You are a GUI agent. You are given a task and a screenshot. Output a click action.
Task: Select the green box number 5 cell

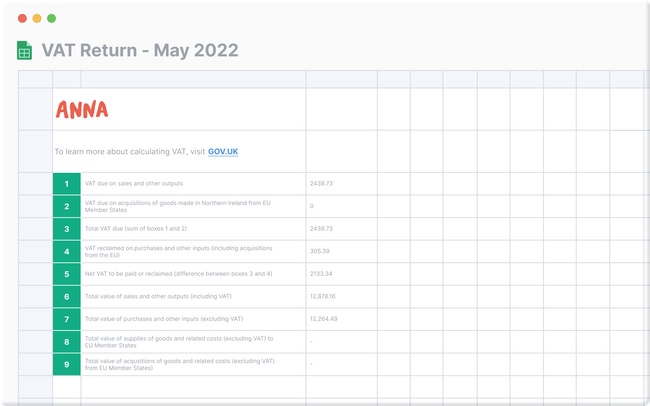tap(66, 274)
